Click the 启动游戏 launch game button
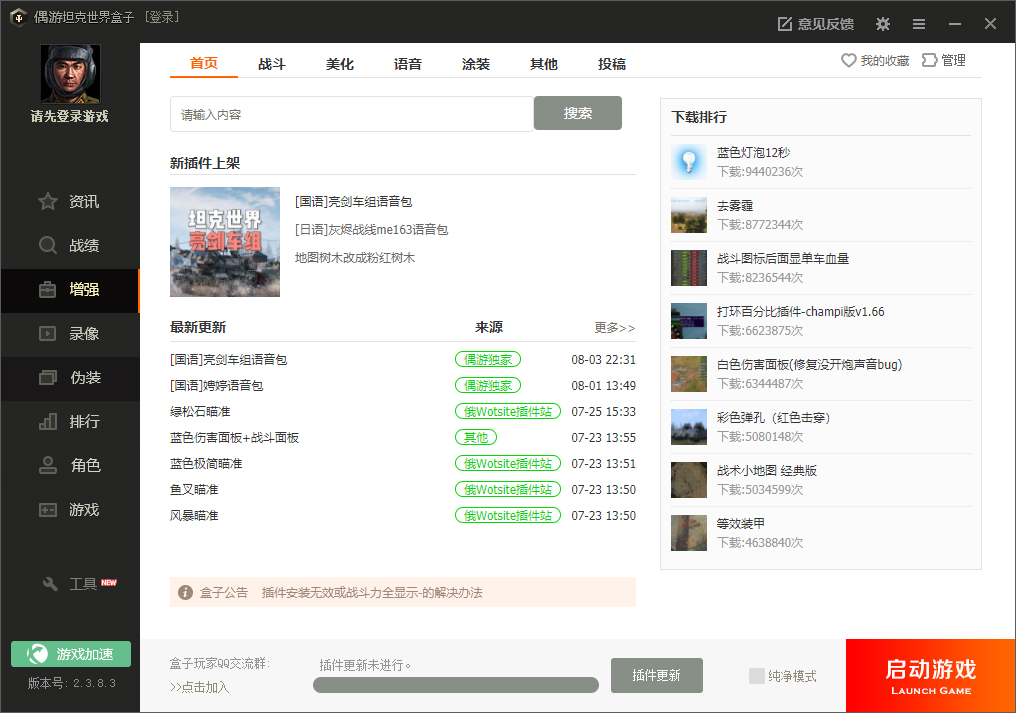Image resolution: width=1016 pixels, height=713 pixels. point(930,675)
